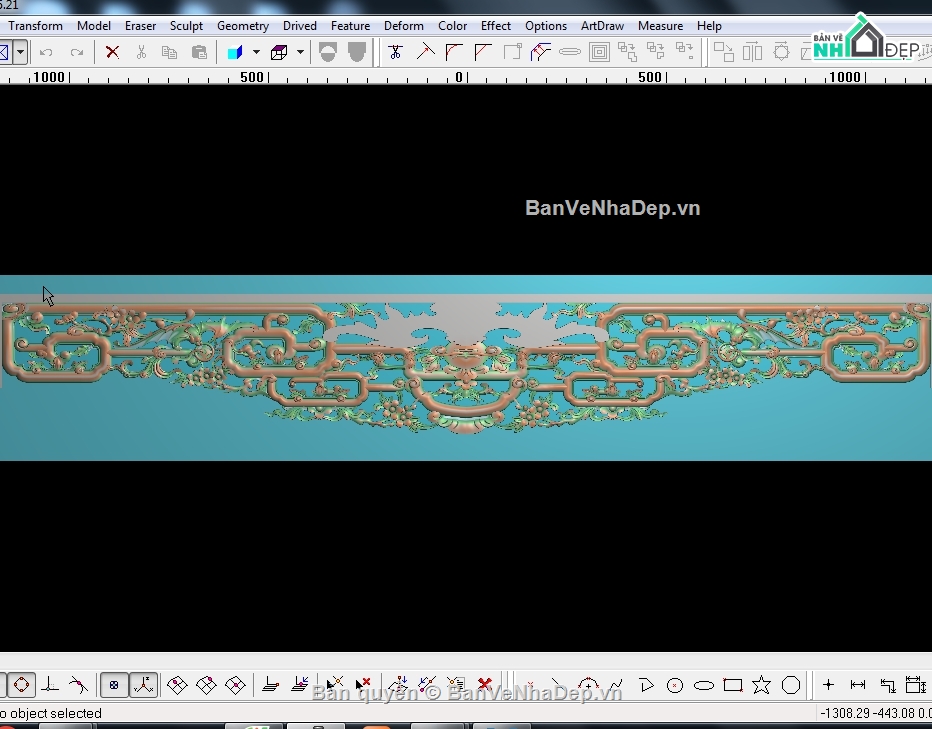
Task: Toggle the center point snap button
Action: click(114, 685)
